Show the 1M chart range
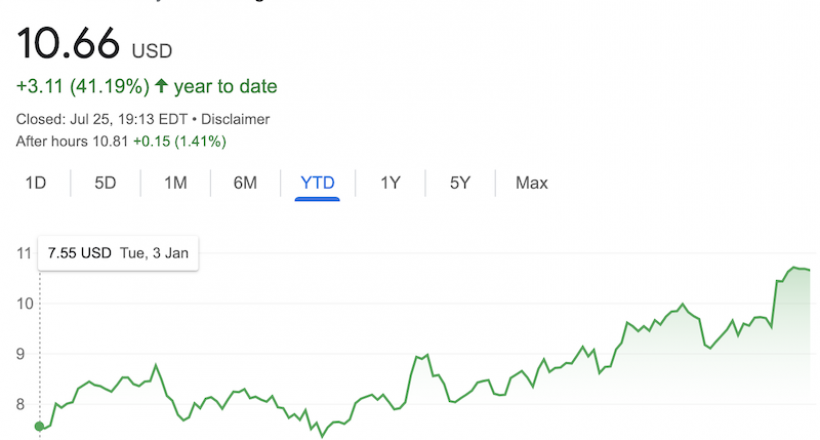820x440 pixels. (x=175, y=183)
